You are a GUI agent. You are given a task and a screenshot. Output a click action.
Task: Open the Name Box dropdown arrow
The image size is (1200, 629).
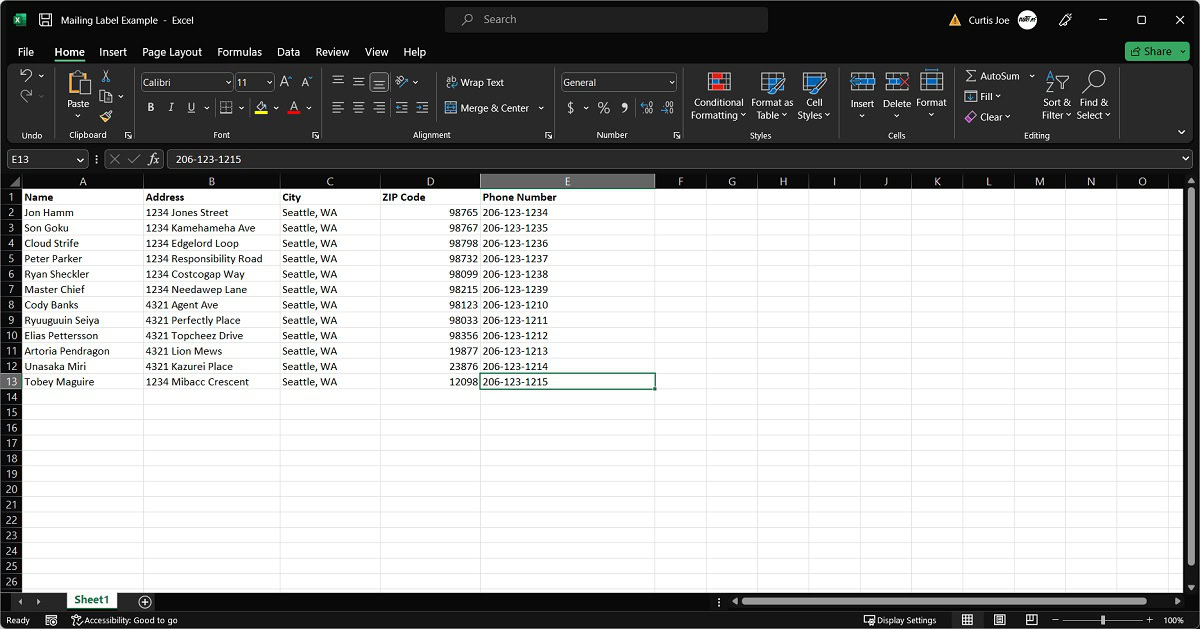point(81,159)
